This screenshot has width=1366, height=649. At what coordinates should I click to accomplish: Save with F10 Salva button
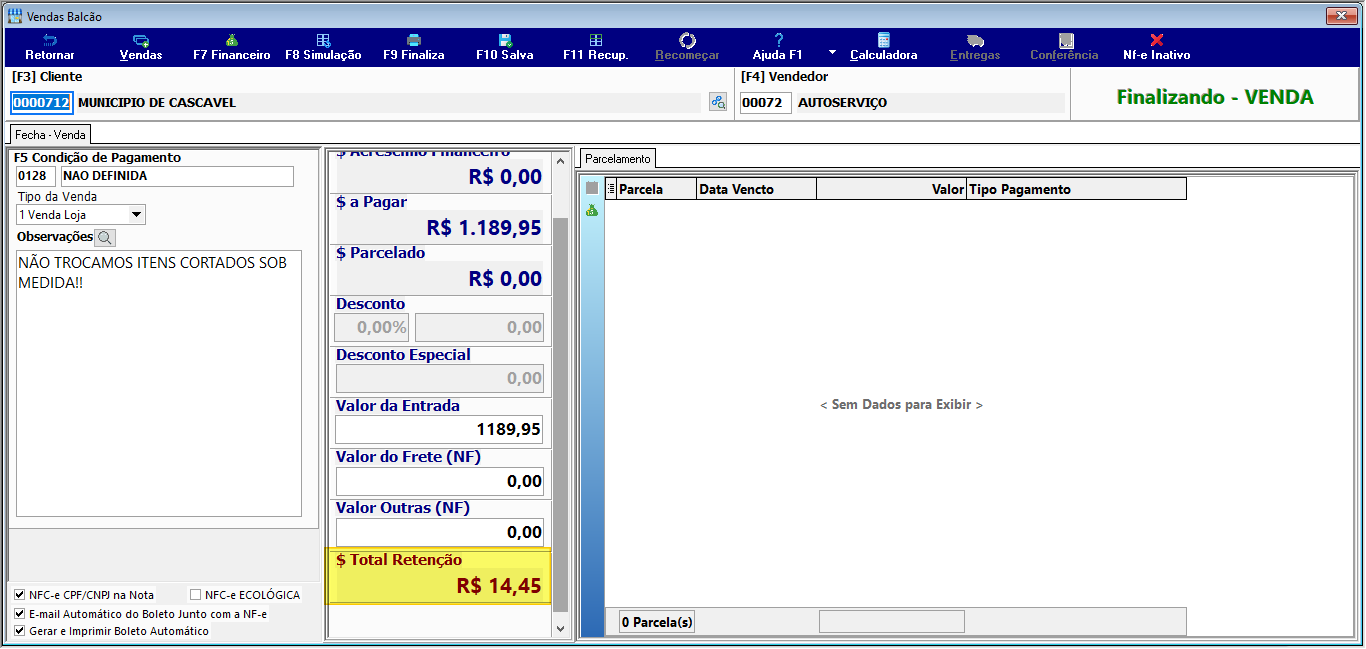pyautogui.click(x=505, y=47)
